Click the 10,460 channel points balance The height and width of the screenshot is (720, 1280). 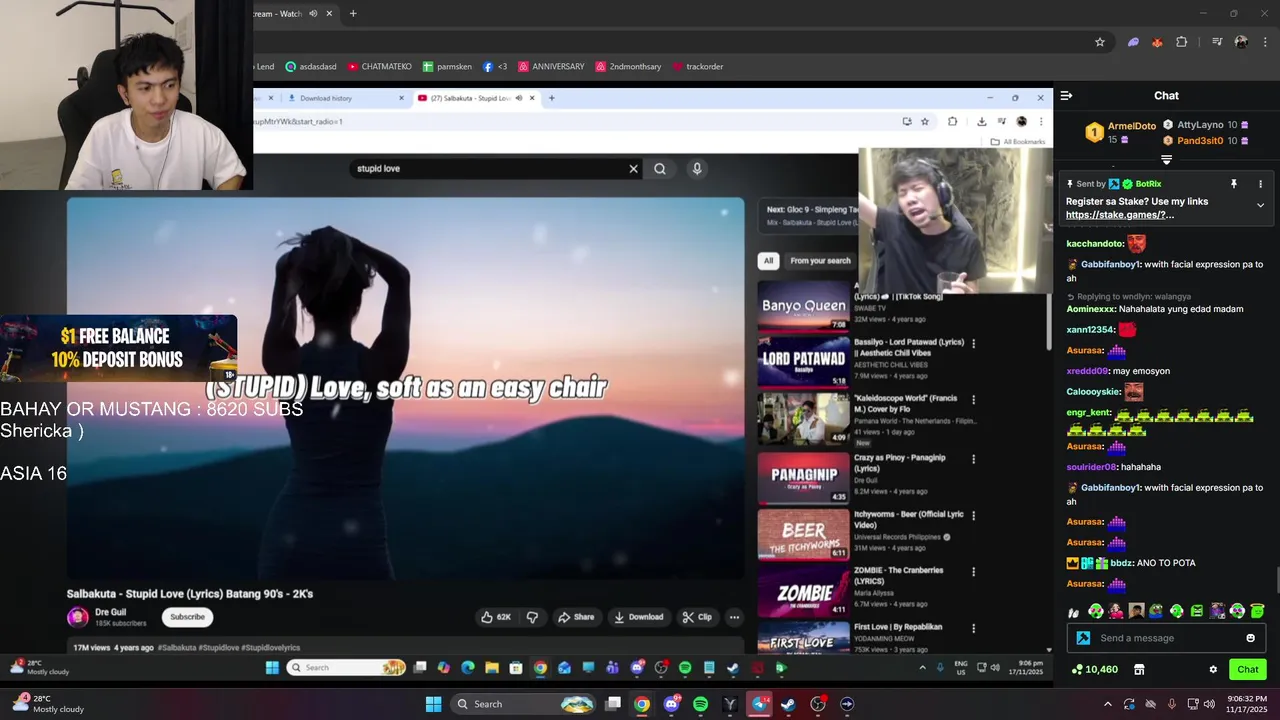(1094, 670)
